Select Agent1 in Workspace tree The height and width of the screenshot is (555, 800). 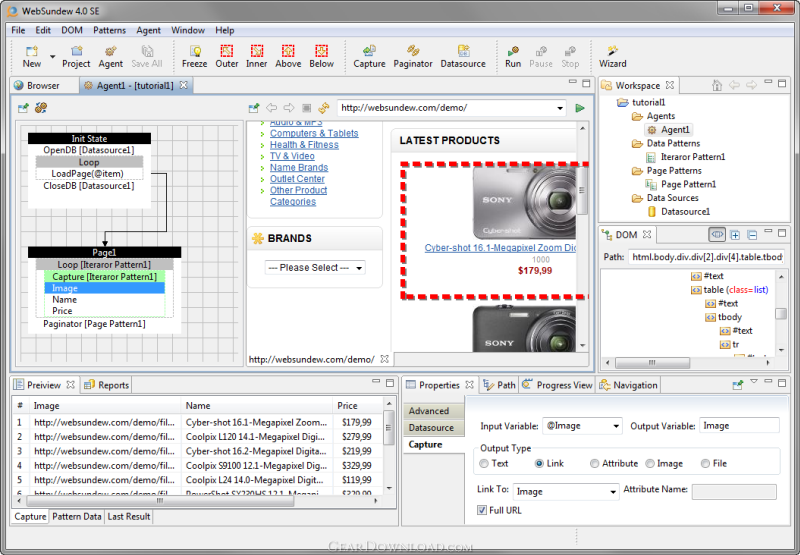pos(669,130)
